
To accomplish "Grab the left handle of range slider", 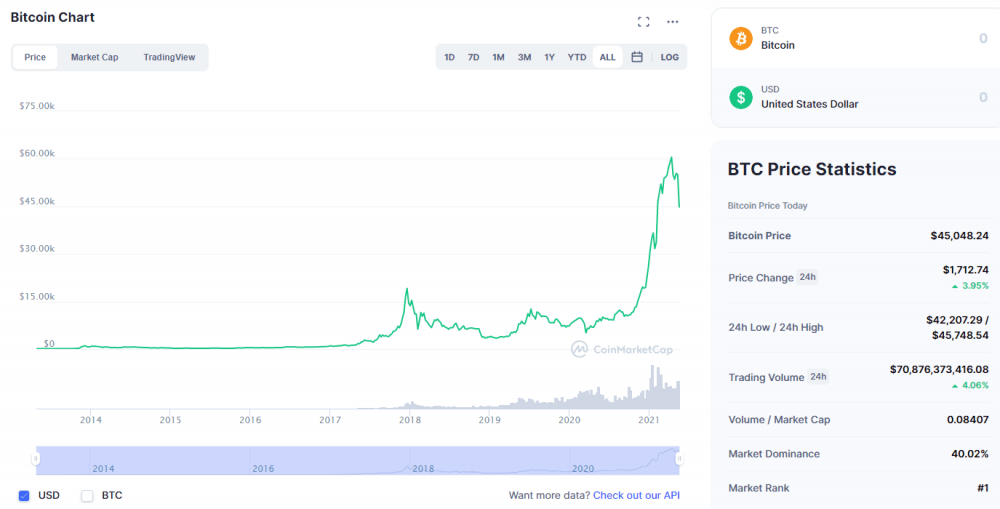I will pyautogui.click(x=36, y=459).
